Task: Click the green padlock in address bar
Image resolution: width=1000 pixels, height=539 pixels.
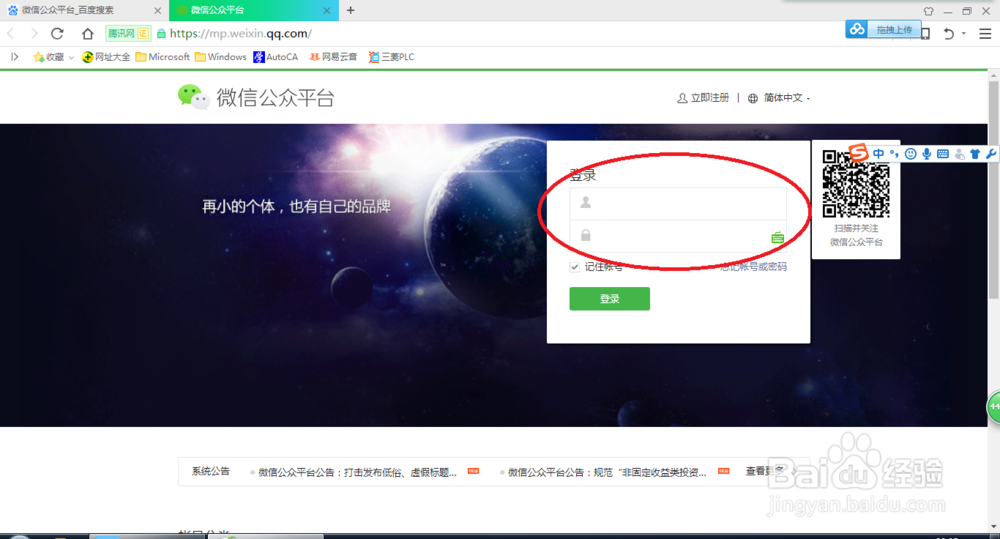Action: [161, 34]
